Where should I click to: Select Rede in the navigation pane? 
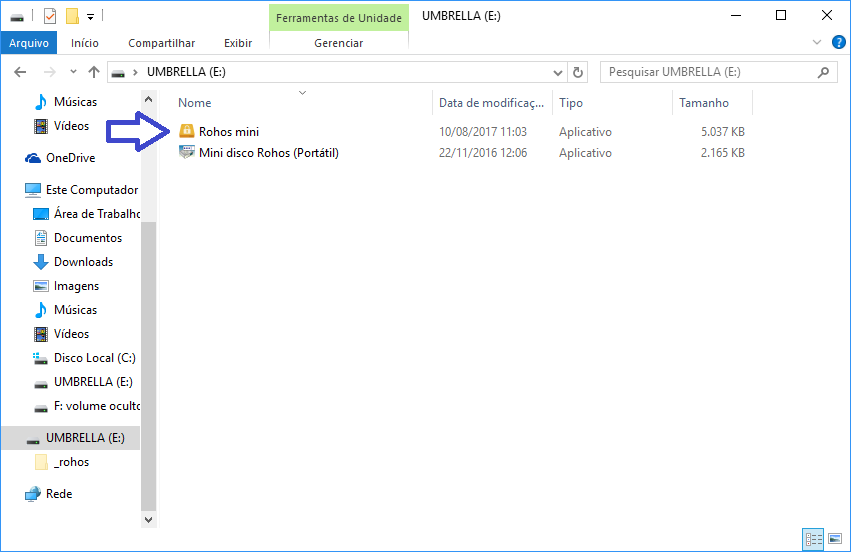(49, 494)
